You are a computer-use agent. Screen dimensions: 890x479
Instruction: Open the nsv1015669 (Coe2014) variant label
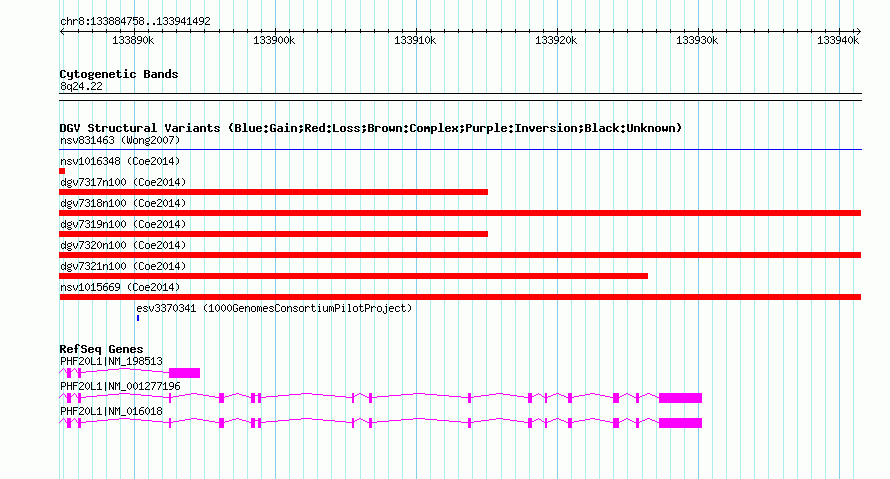click(x=120, y=287)
